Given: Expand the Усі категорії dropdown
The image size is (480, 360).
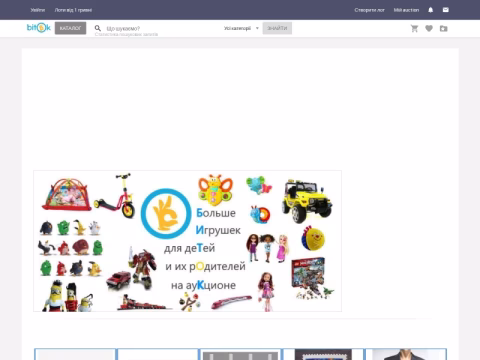Looking at the screenshot, I should point(241,28).
